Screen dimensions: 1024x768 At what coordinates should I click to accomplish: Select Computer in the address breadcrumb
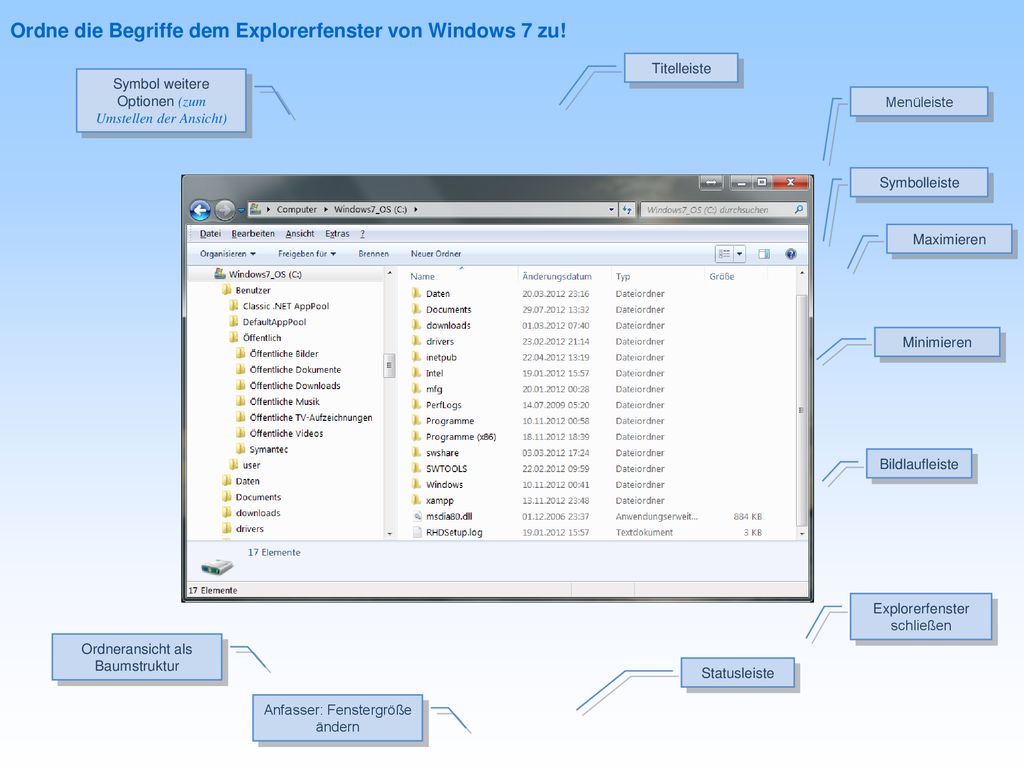click(296, 210)
